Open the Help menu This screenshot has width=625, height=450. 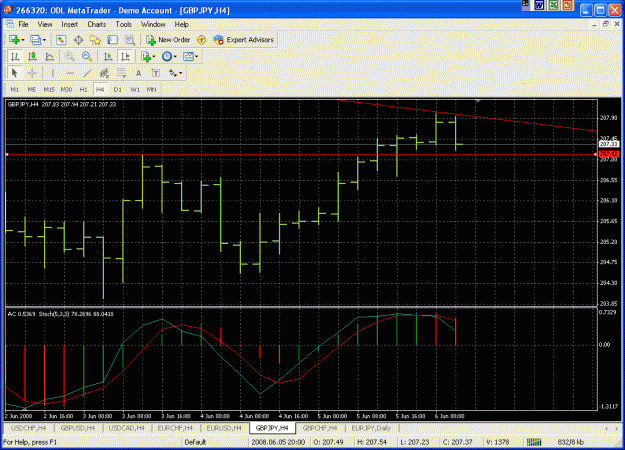181,25
